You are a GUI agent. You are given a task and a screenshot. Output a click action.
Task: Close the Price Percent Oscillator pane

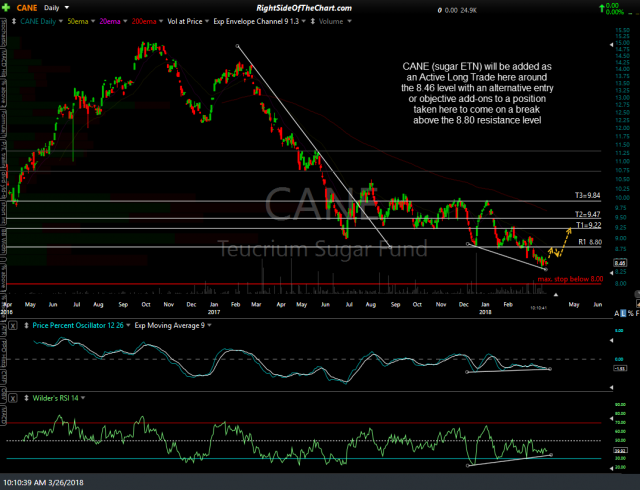point(13,325)
